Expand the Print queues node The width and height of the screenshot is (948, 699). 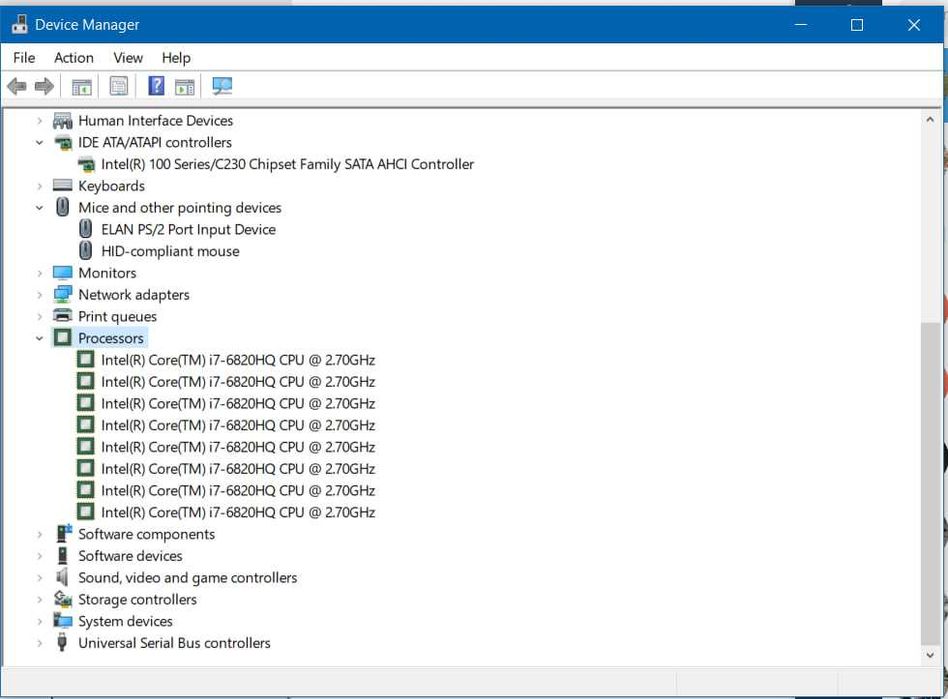tap(39, 317)
